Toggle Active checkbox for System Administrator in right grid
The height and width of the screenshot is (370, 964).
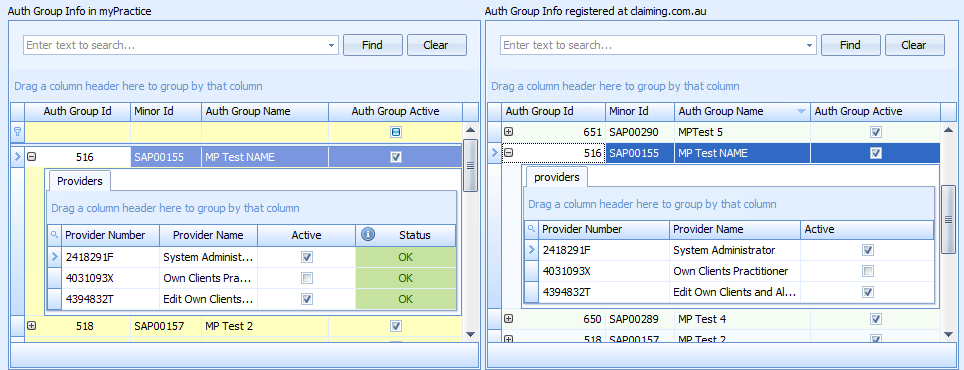point(868,250)
